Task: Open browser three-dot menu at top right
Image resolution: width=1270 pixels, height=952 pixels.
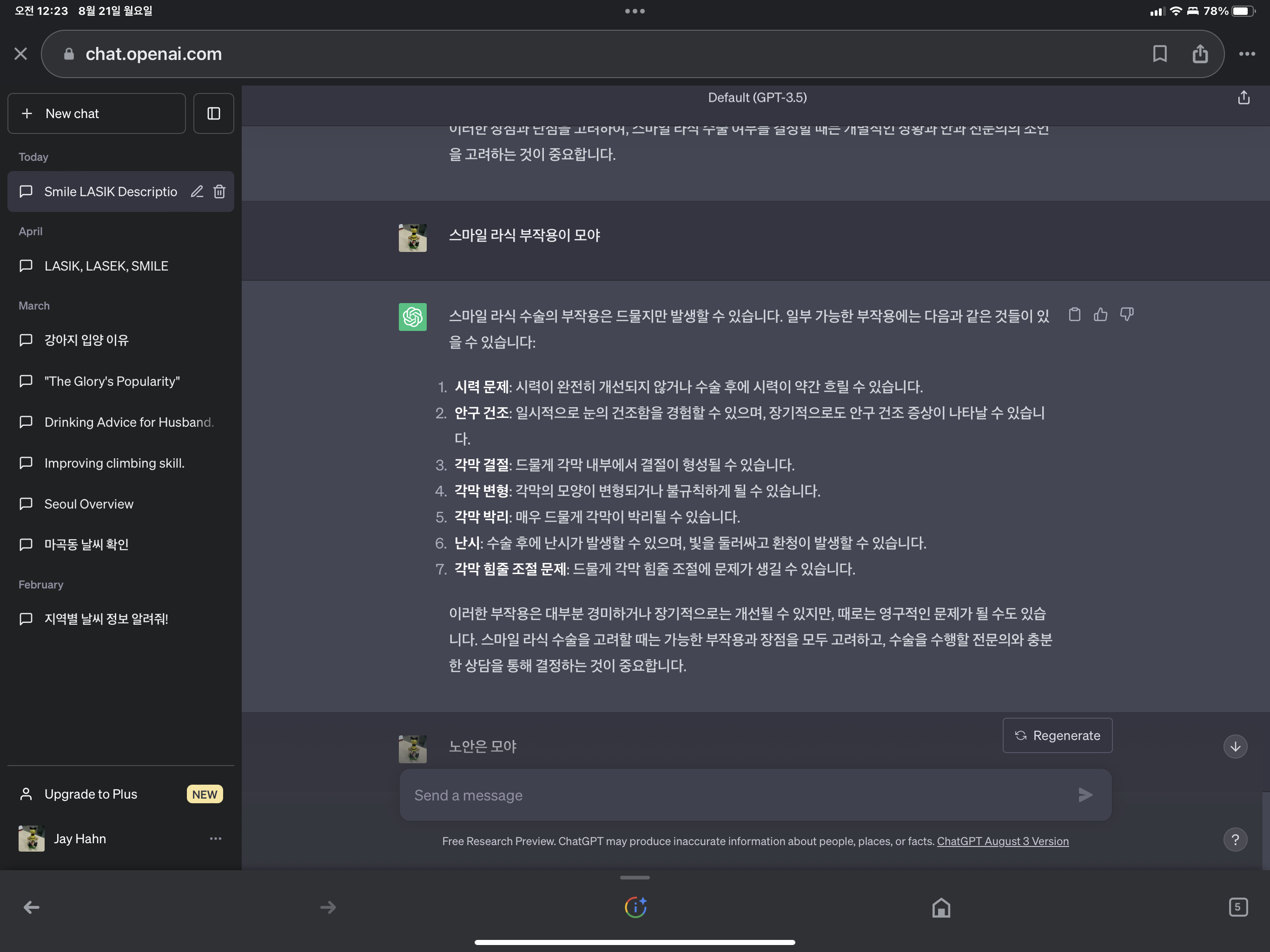Action: [1246, 54]
